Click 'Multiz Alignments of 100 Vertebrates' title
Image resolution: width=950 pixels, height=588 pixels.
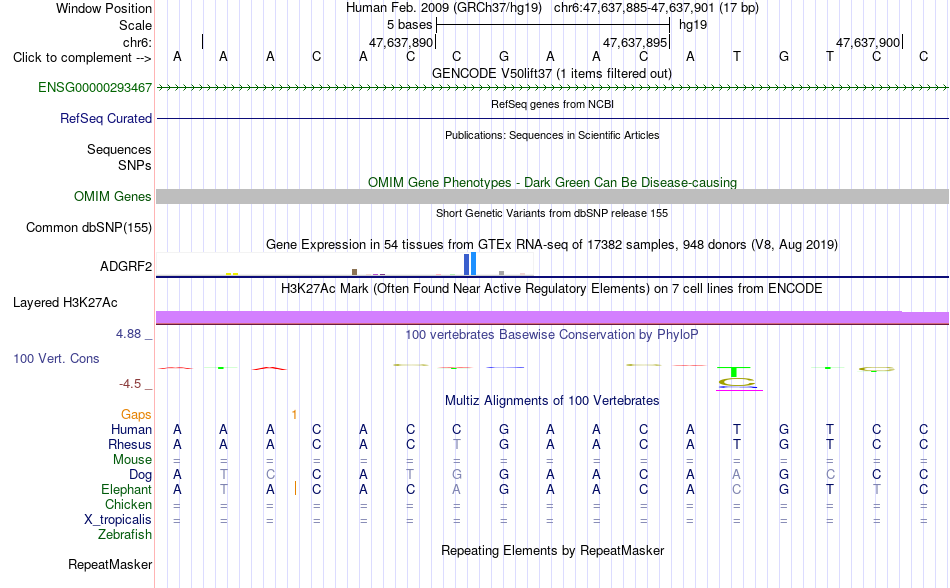552,400
